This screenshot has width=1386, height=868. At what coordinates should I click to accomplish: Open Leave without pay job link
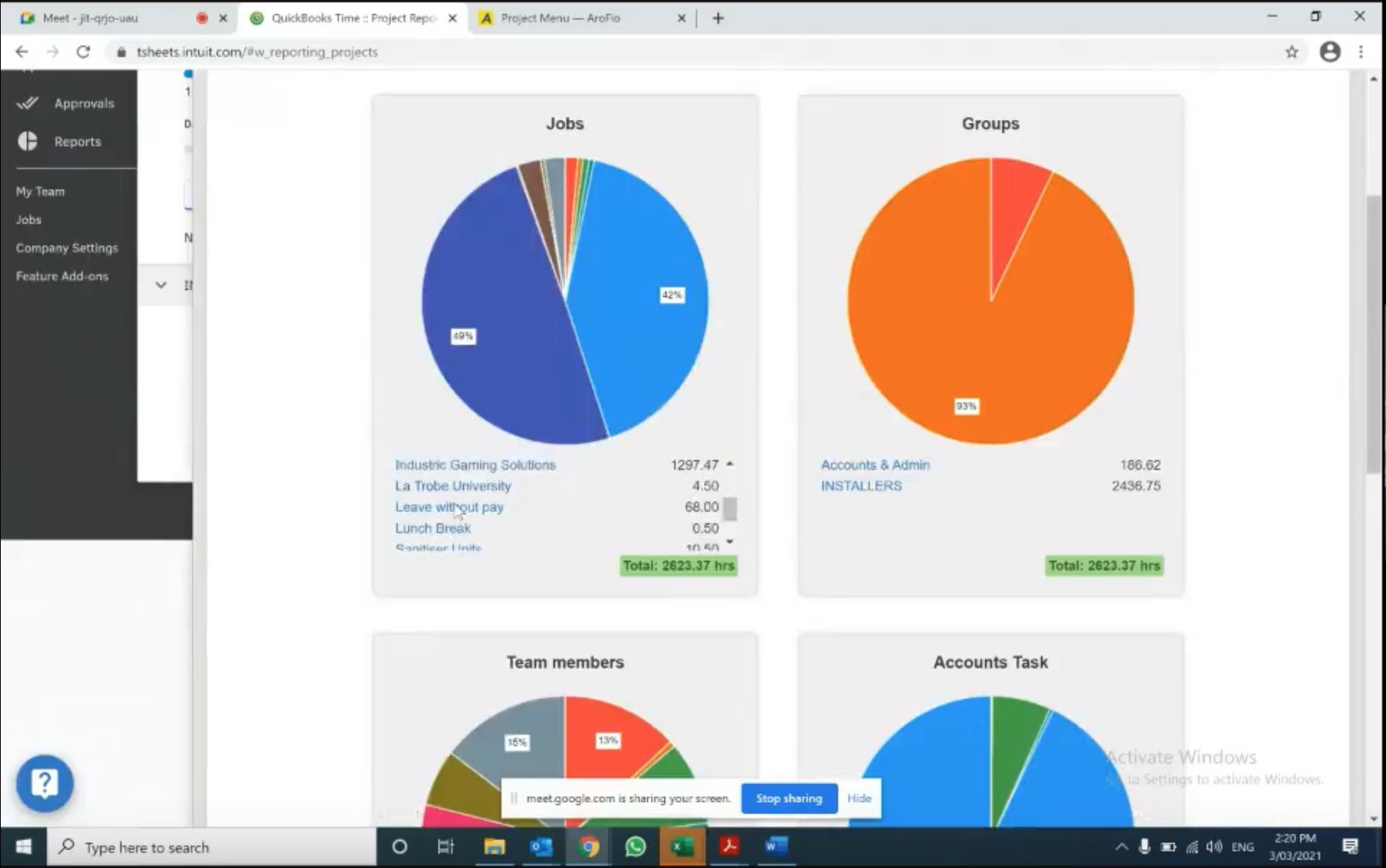pyautogui.click(x=449, y=506)
